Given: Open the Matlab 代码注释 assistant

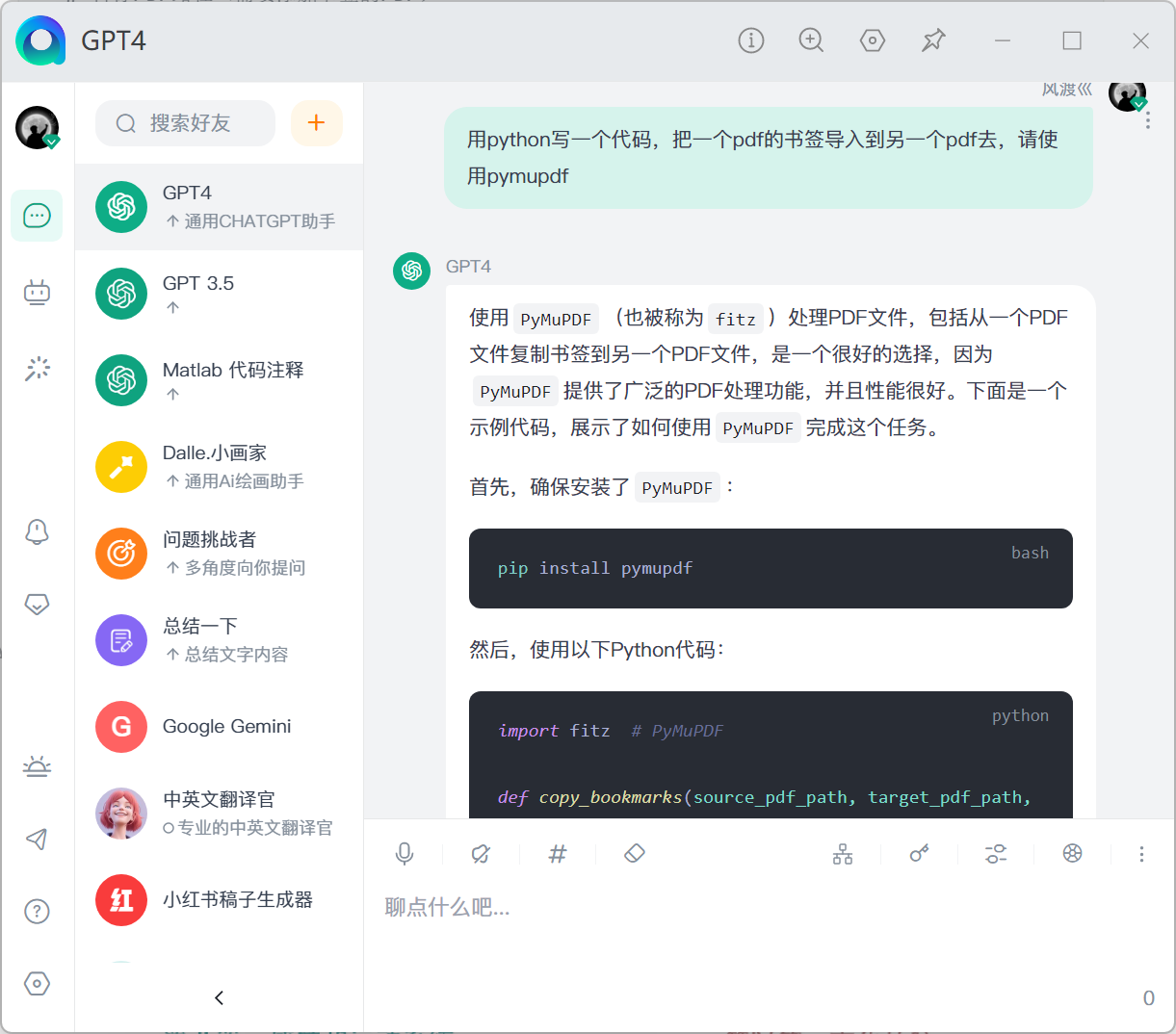Looking at the screenshot, I should (x=219, y=380).
